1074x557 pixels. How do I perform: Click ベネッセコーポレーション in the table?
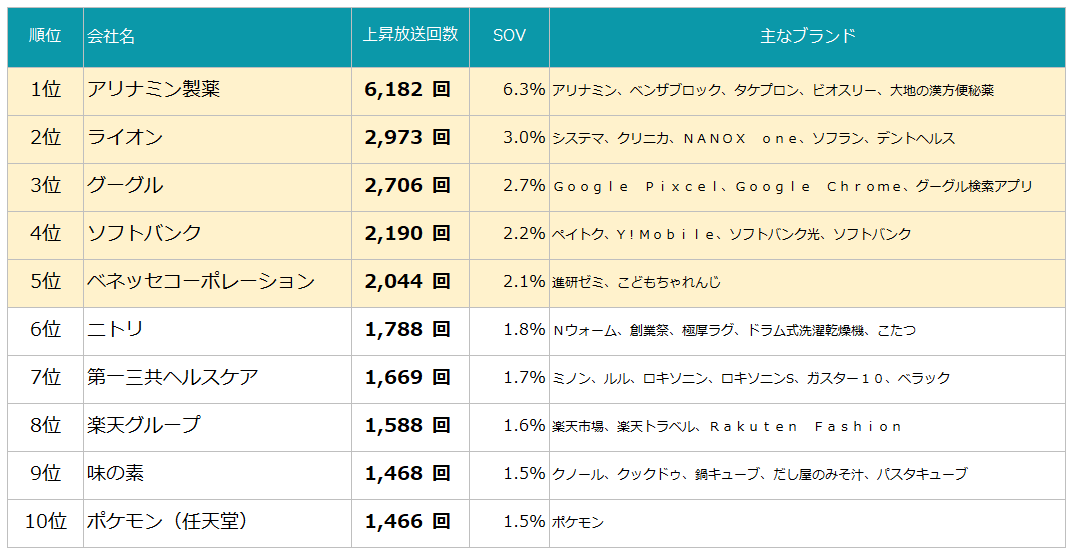[201, 281]
